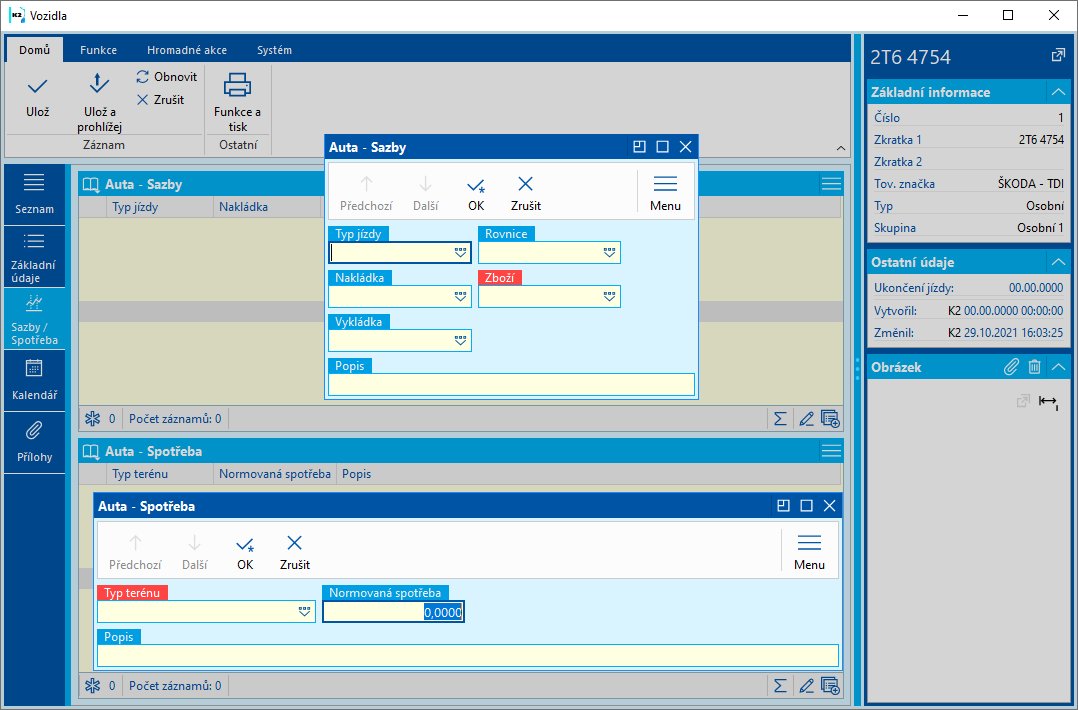Image resolution: width=1078 pixels, height=710 pixels.
Task: Open hamburger menu of Auta - Spotřeba panel
Action: tap(831, 451)
